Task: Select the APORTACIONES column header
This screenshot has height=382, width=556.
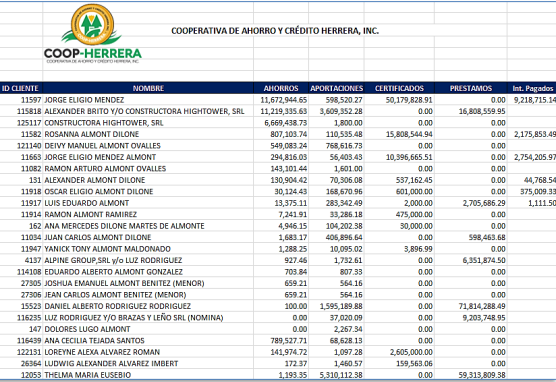Action: coord(336,88)
